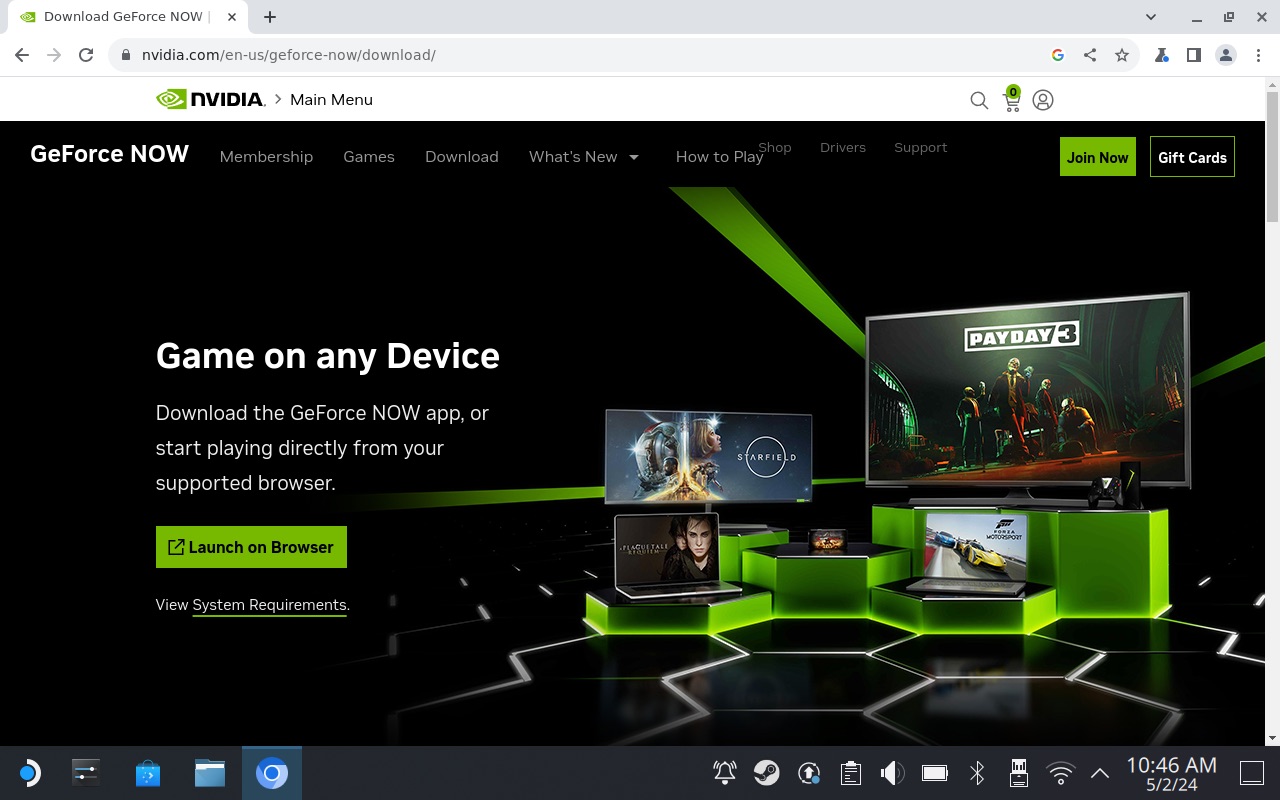View site lock information icon
This screenshot has height=800, width=1280.
click(x=126, y=55)
